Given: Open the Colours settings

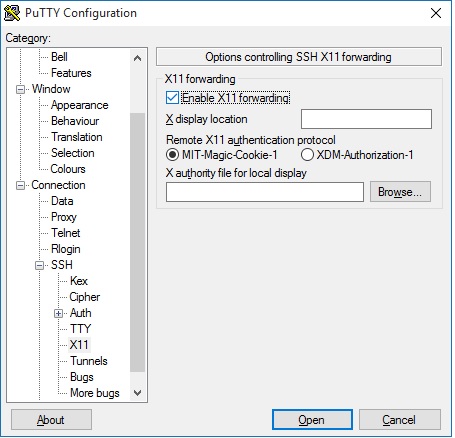Looking at the screenshot, I should click(68, 169).
